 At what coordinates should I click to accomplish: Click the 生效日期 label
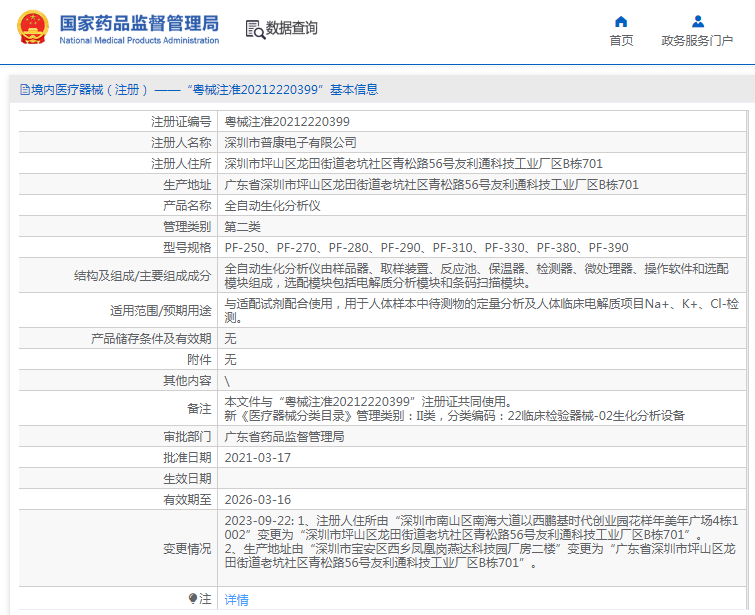click(x=187, y=479)
